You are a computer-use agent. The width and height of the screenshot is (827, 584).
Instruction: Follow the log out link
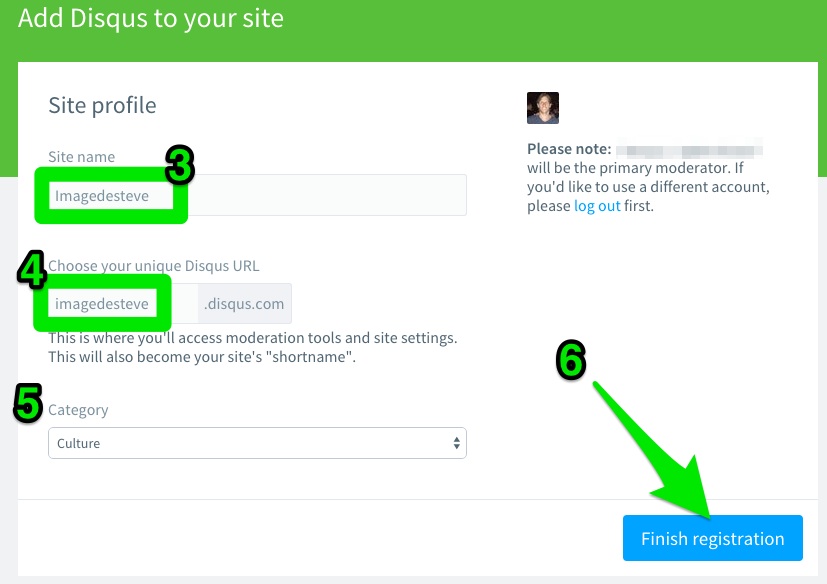point(597,206)
